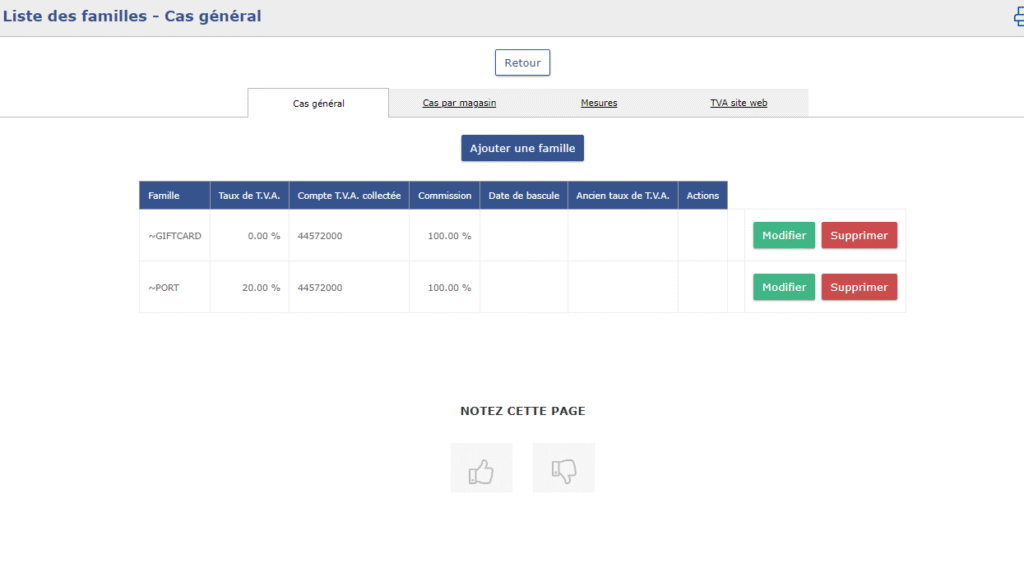Select the Cas général tab
The width and height of the screenshot is (1024, 586).
point(318,103)
